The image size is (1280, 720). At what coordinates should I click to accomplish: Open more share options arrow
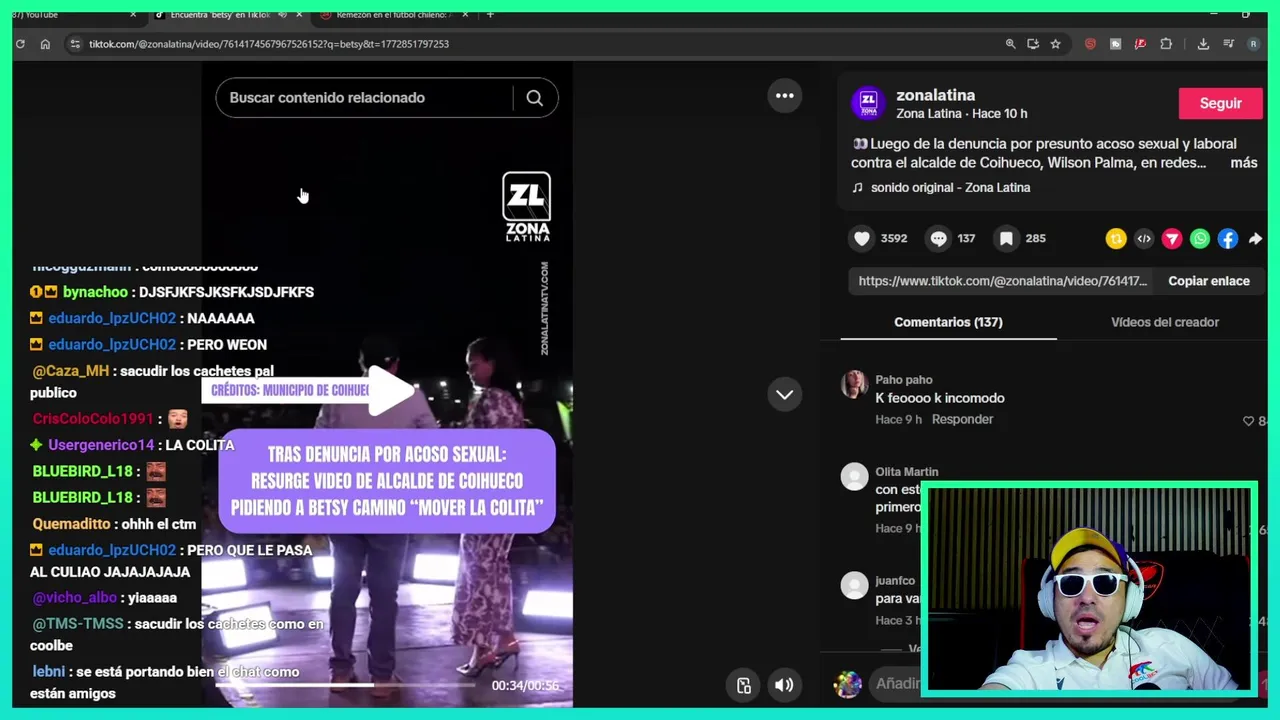point(1255,239)
